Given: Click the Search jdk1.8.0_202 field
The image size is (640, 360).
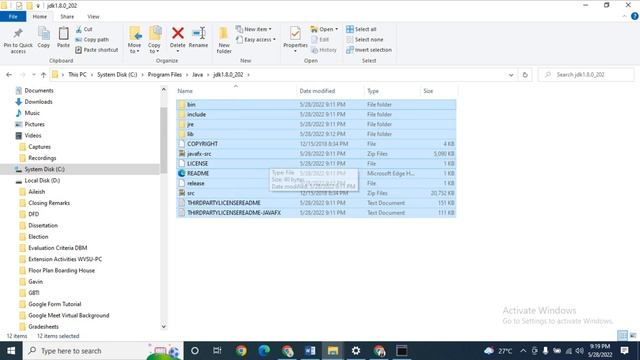Looking at the screenshot, I should pos(586,75).
